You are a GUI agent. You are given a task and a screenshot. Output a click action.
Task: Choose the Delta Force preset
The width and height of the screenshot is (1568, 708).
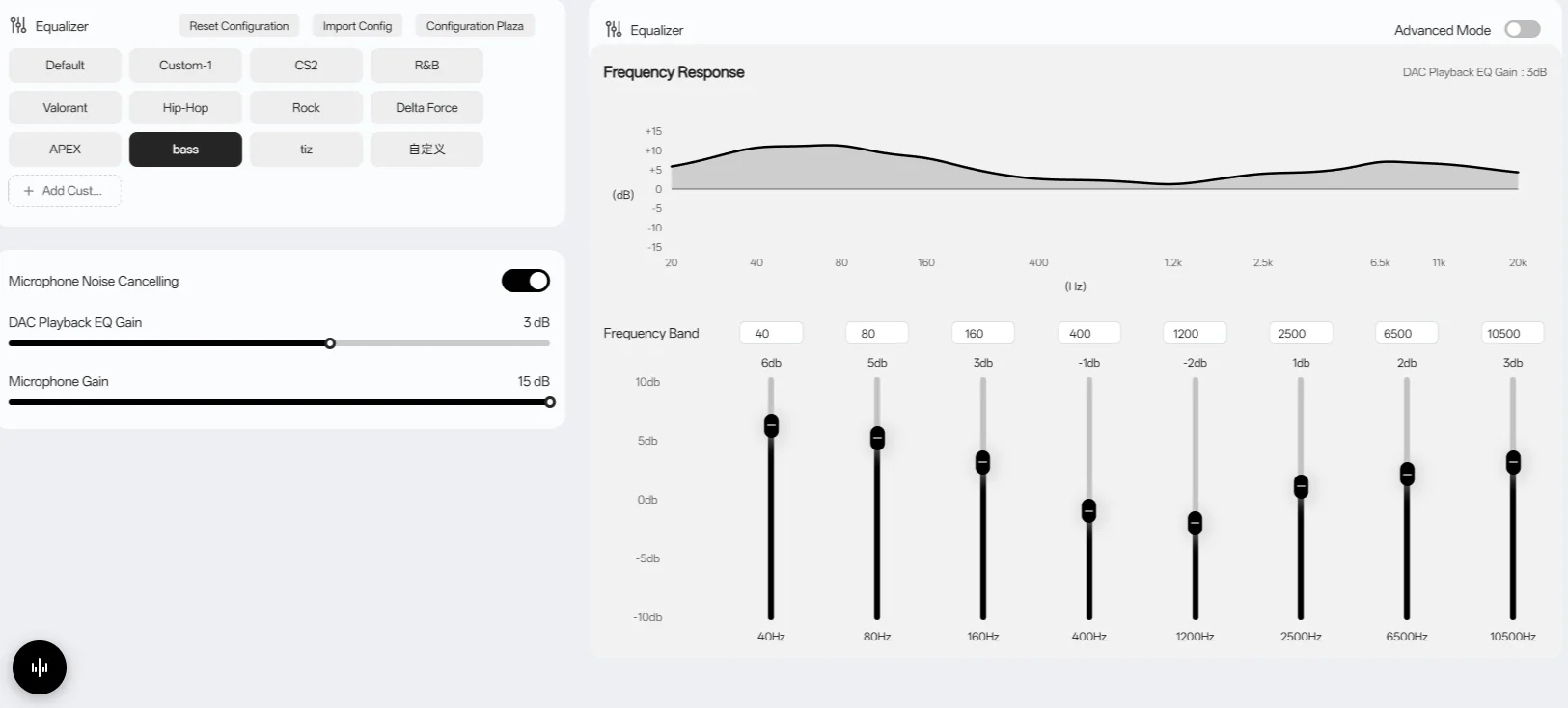click(x=426, y=107)
